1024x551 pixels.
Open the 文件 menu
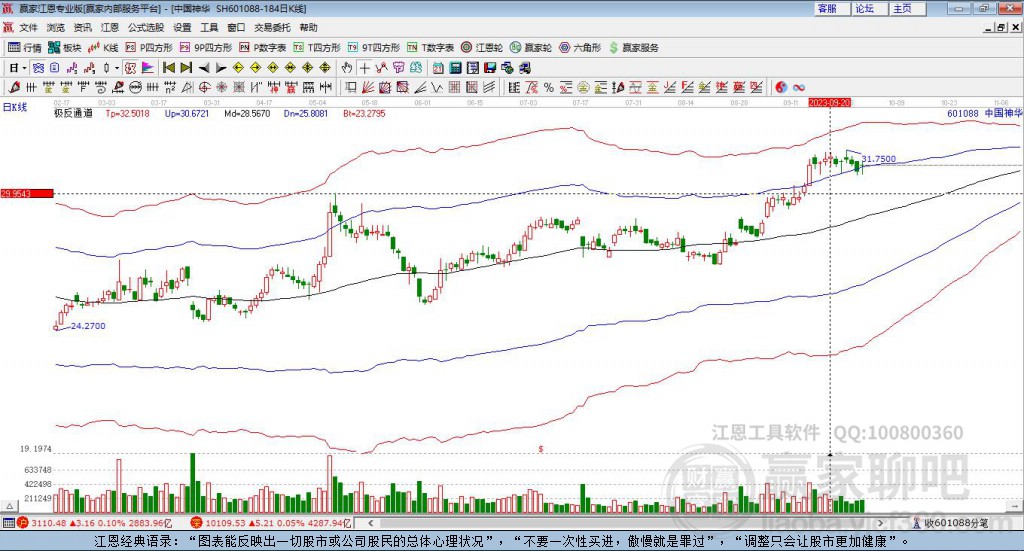(x=28, y=27)
